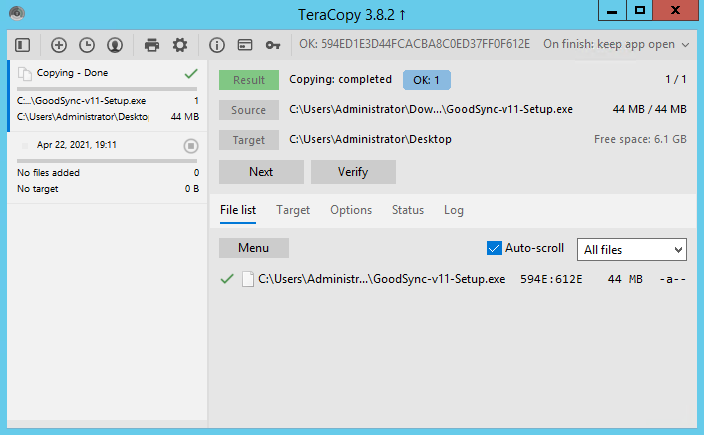Expand On finish: keep app open dropdown

(616, 44)
